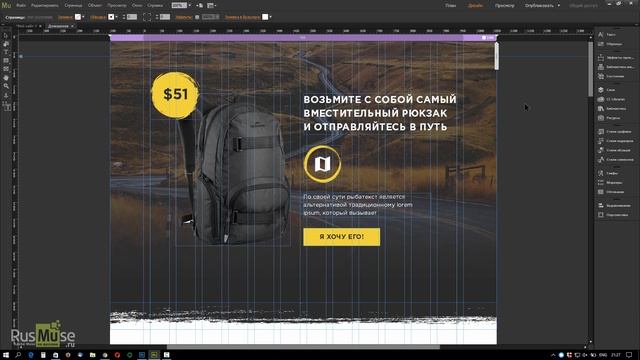Close the Домашняя document tab

[72, 26]
